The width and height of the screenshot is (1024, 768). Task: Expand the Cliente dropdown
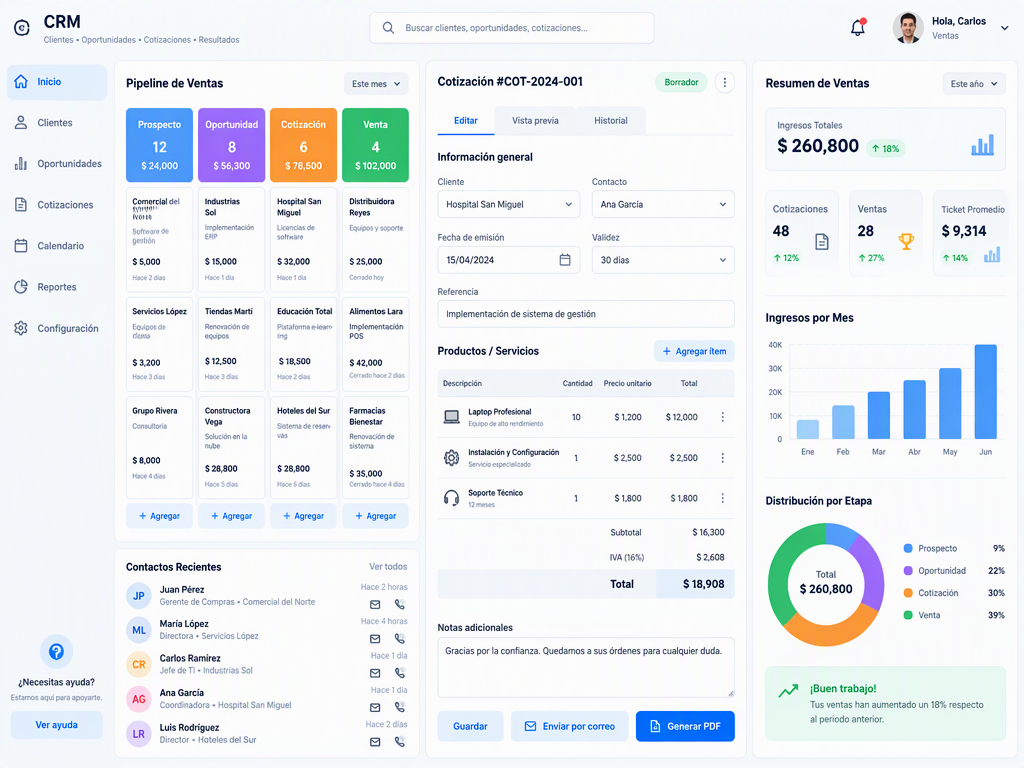tap(509, 204)
